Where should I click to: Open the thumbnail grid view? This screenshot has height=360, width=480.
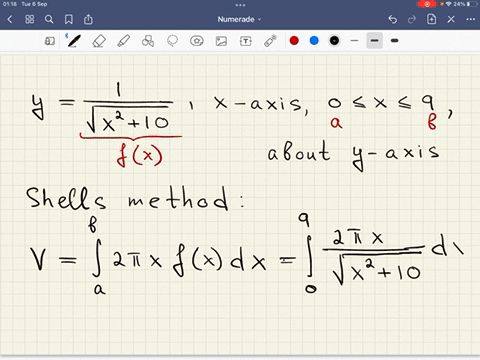tap(29, 19)
